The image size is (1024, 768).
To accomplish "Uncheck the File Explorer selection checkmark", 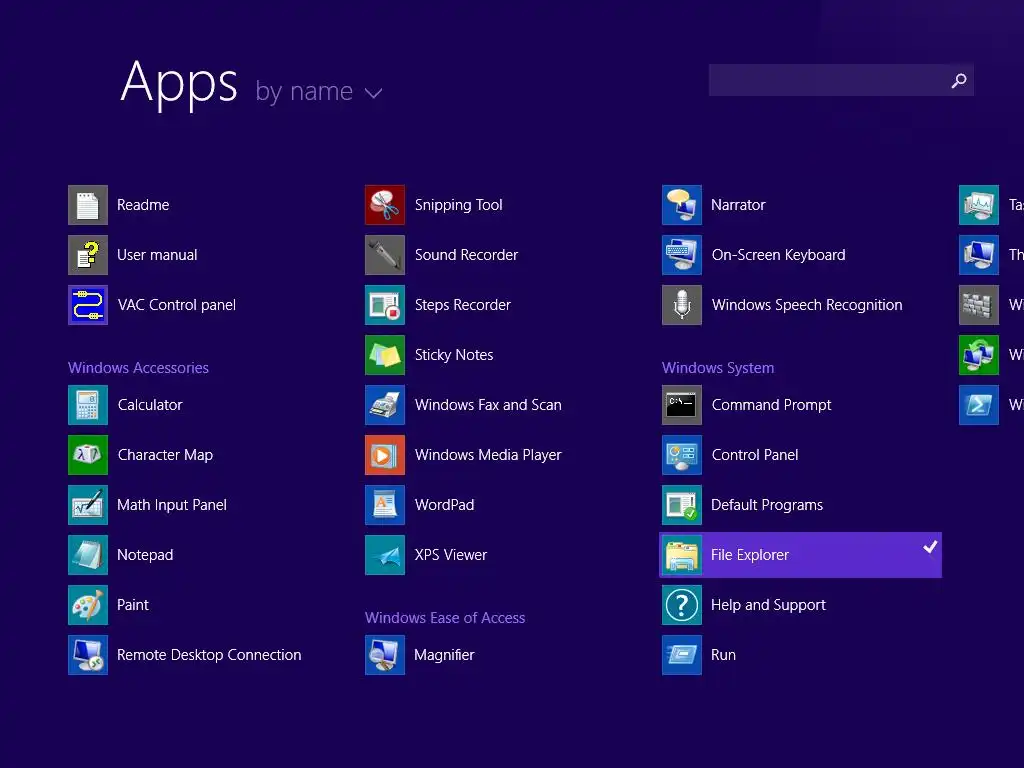I will click(930, 547).
